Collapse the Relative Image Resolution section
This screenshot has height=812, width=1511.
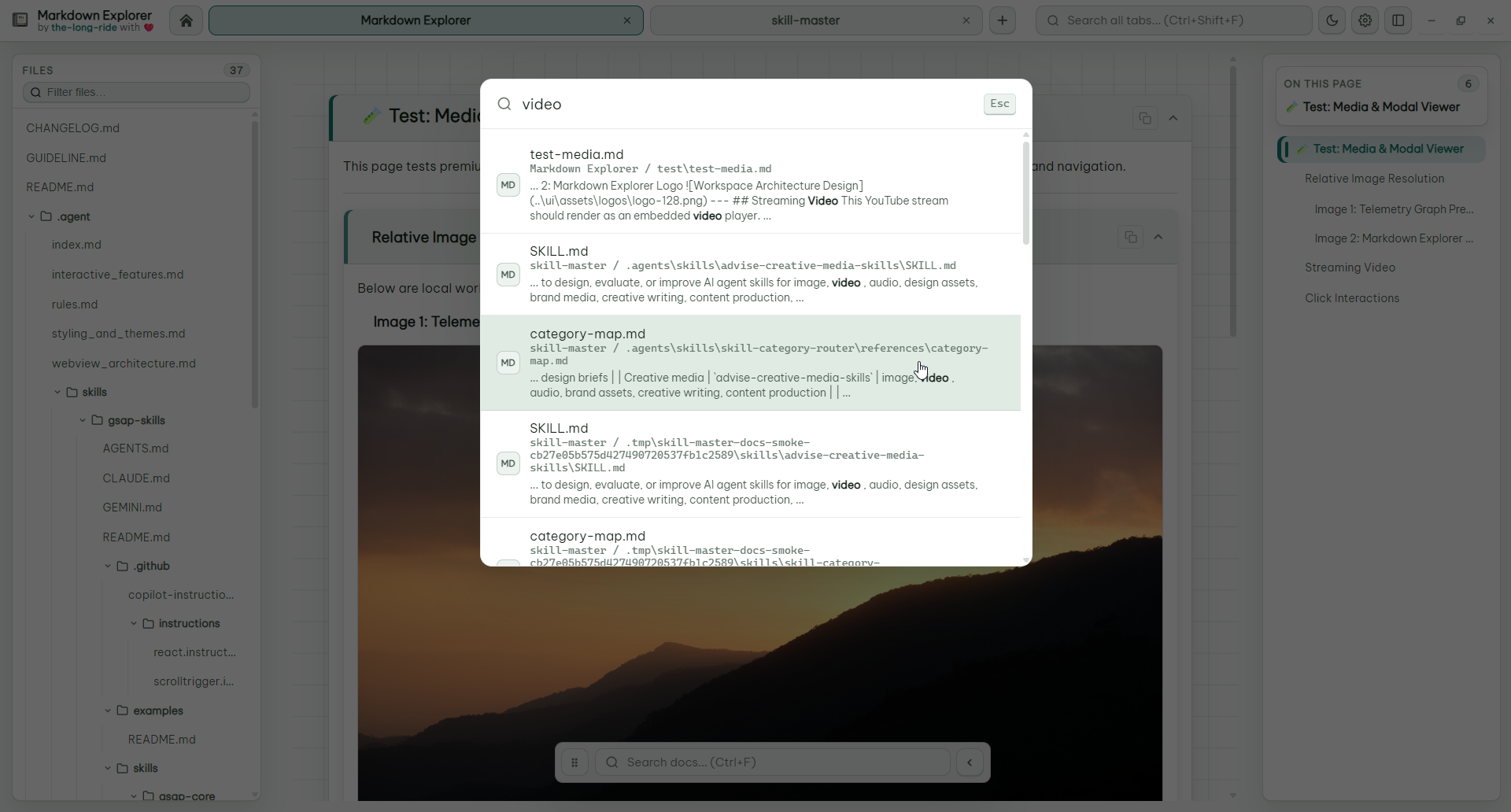pyautogui.click(x=1158, y=237)
